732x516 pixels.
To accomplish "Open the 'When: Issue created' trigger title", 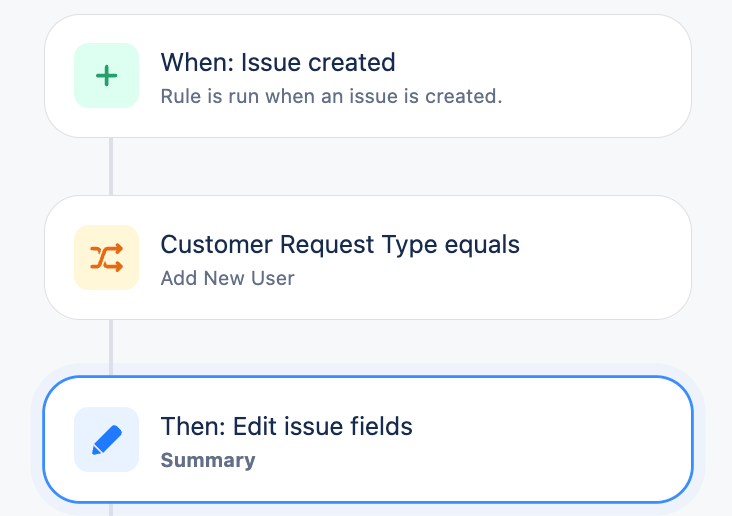I will coord(277,63).
